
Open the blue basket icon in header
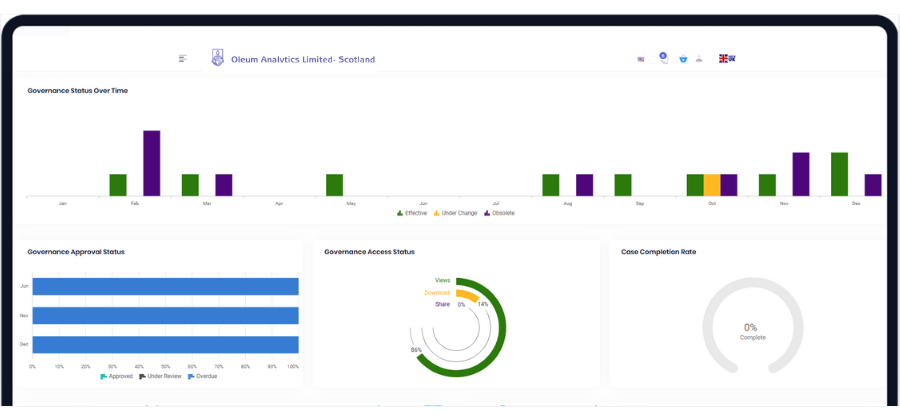[683, 59]
